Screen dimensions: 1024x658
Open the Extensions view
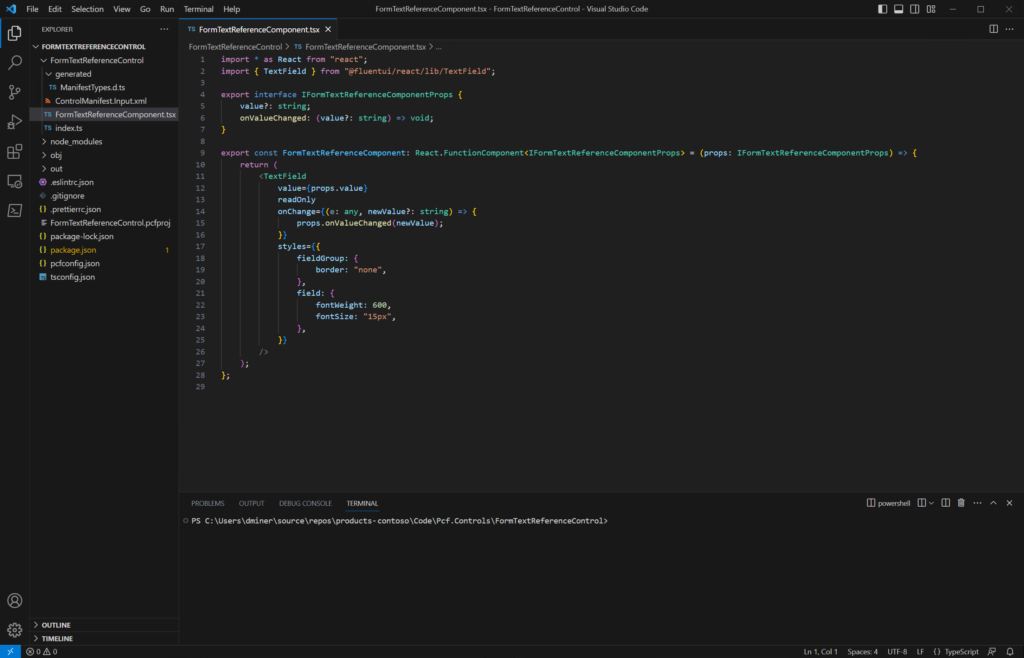pyautogui.click(x=14, y=152)
